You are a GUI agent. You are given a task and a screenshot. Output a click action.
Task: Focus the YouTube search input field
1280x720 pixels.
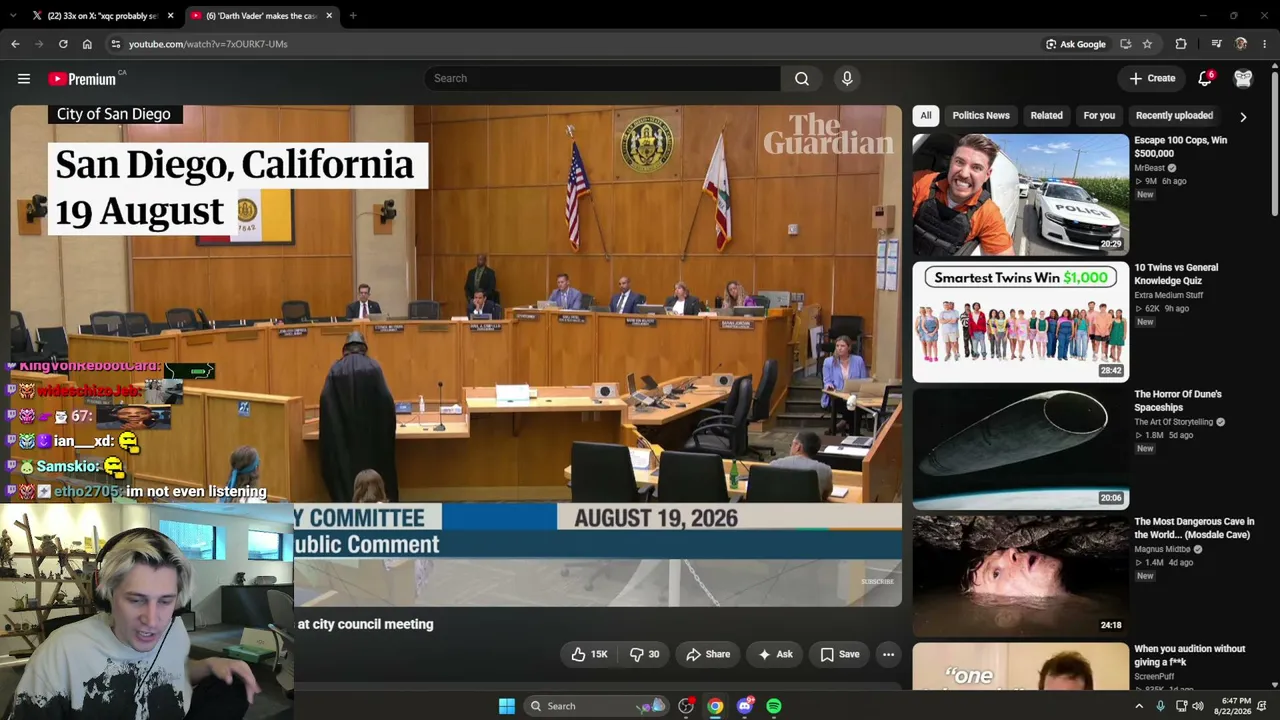point(603,78)
